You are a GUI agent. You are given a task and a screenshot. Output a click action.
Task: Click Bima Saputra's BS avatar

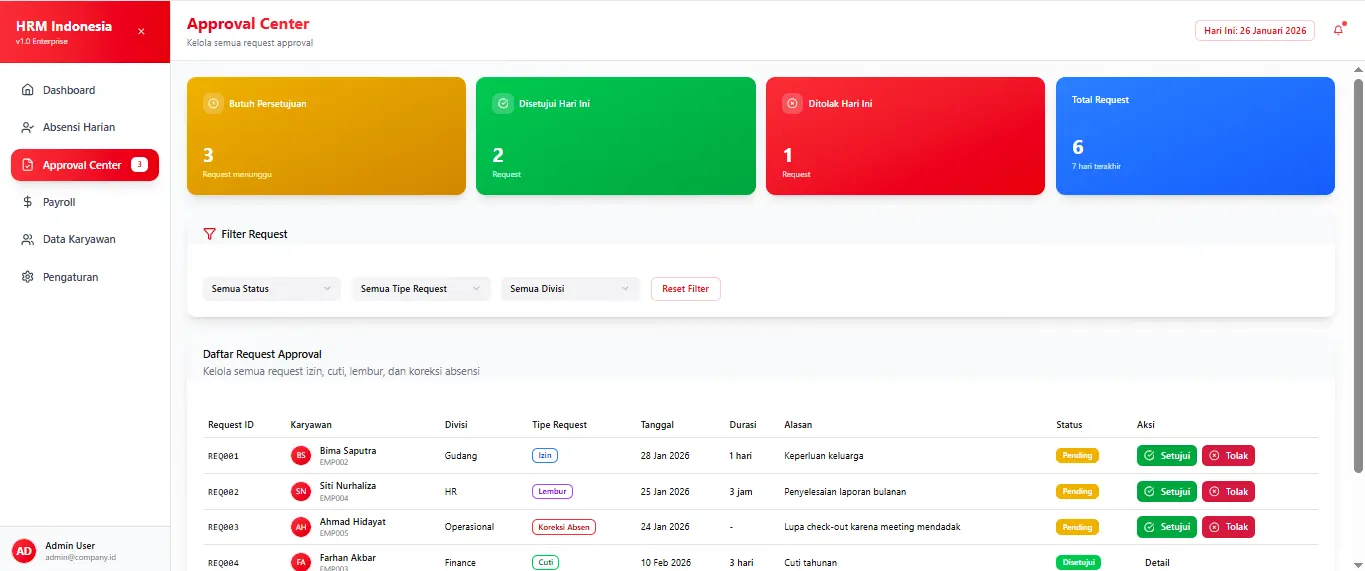300,456
